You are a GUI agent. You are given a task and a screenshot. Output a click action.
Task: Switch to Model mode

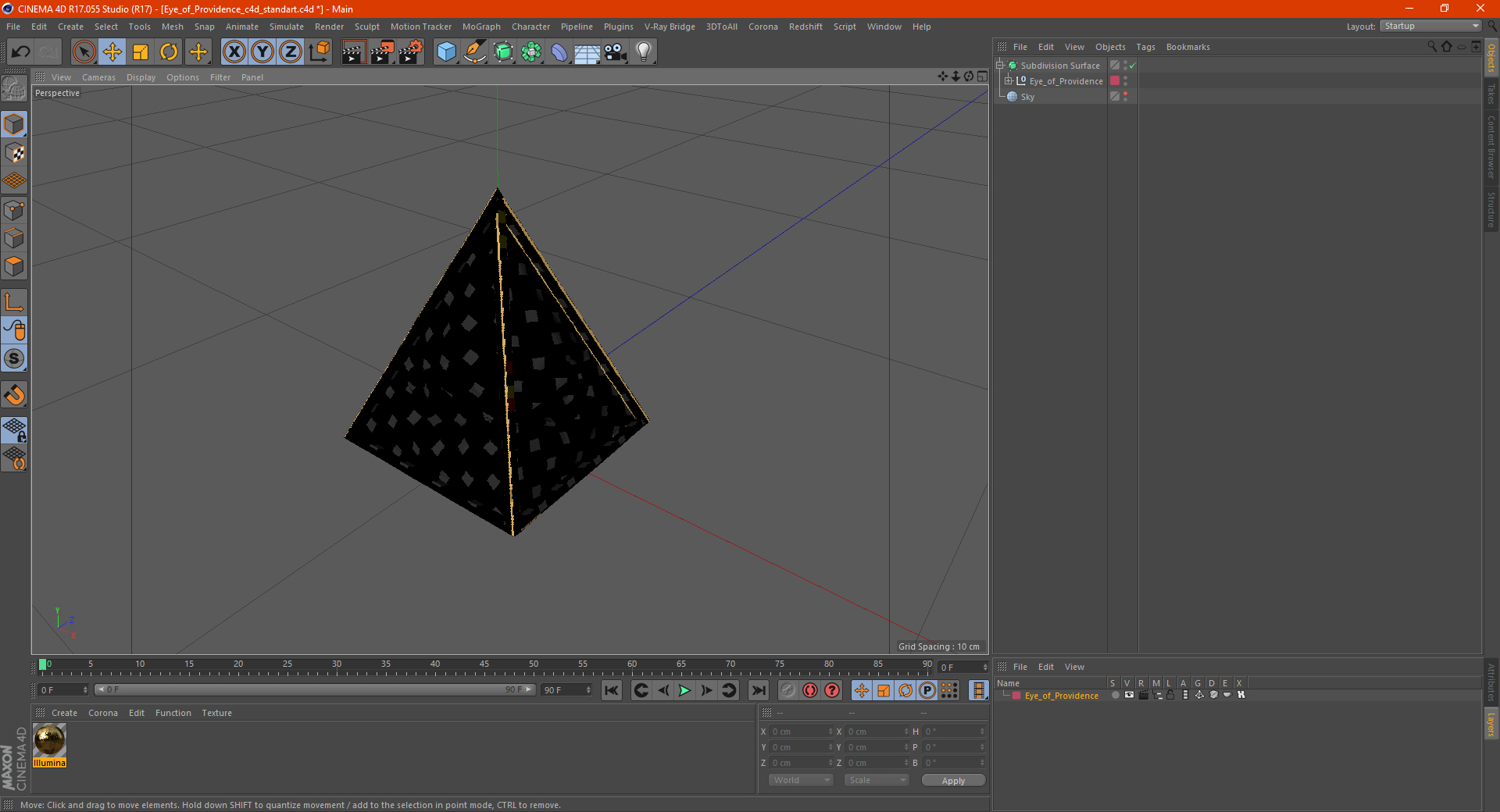click(x=14, y=124)
